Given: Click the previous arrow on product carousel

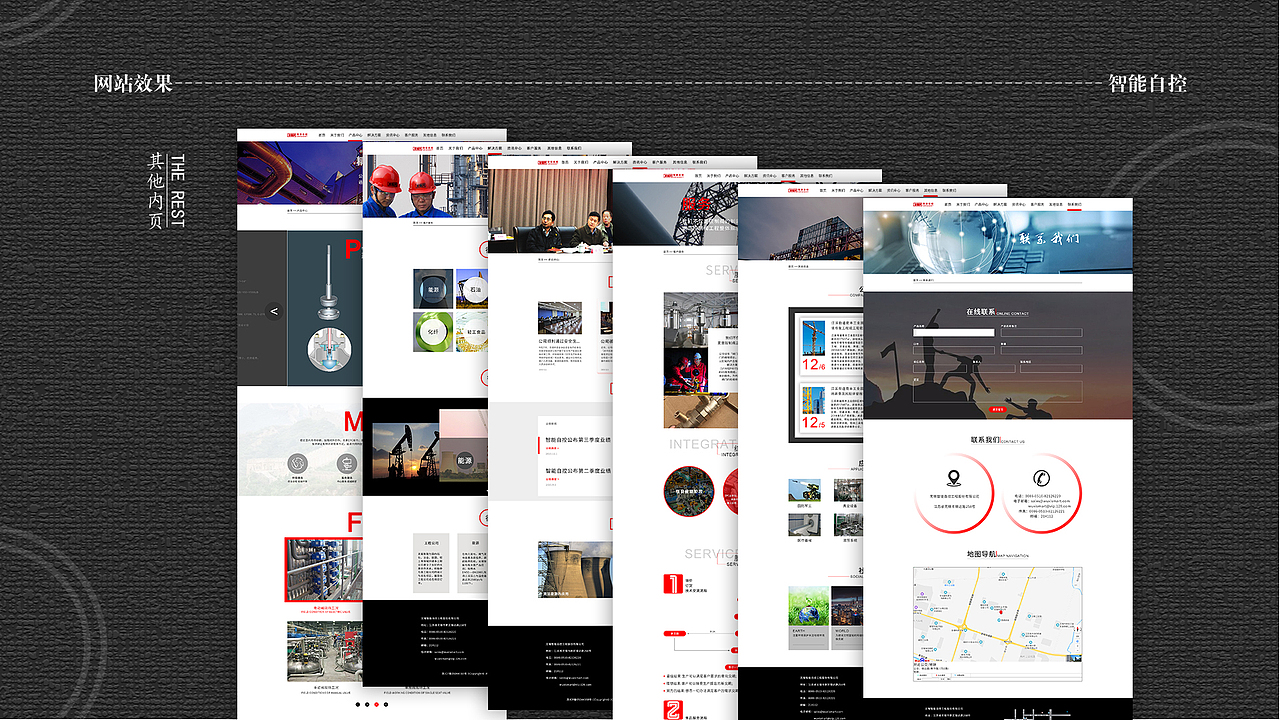Looking at the screenshot, I should click(275, 311).
